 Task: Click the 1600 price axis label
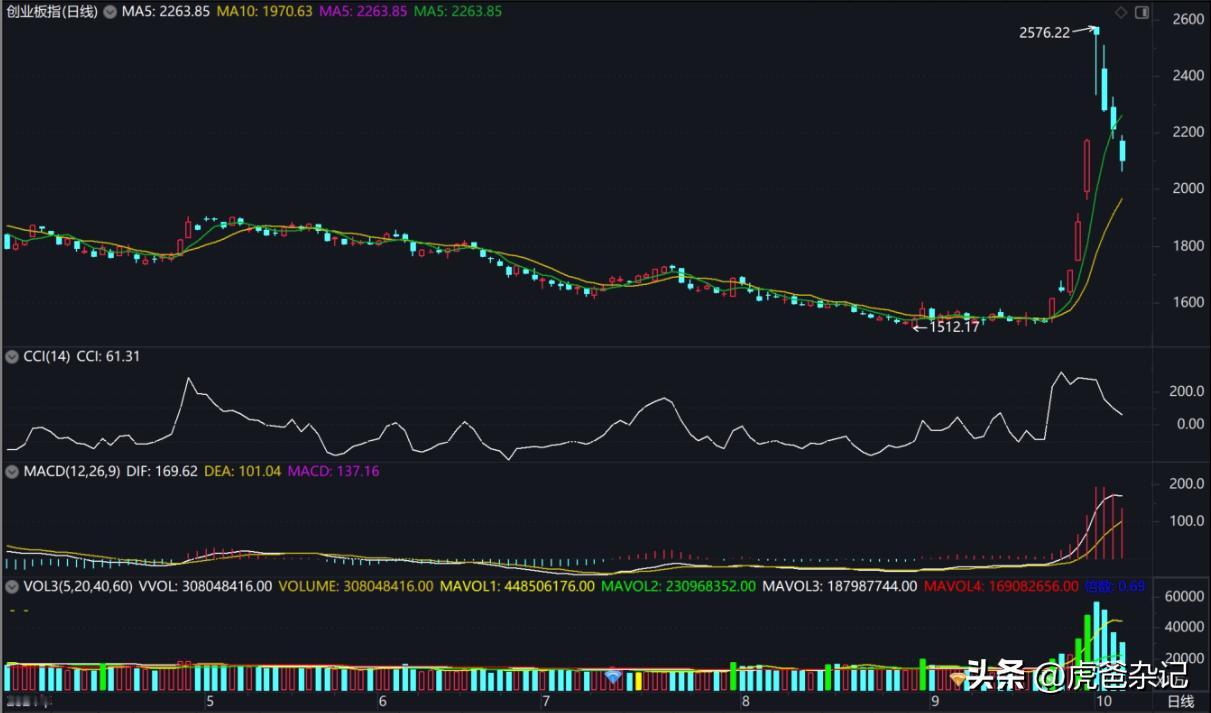pos(1189,302)
